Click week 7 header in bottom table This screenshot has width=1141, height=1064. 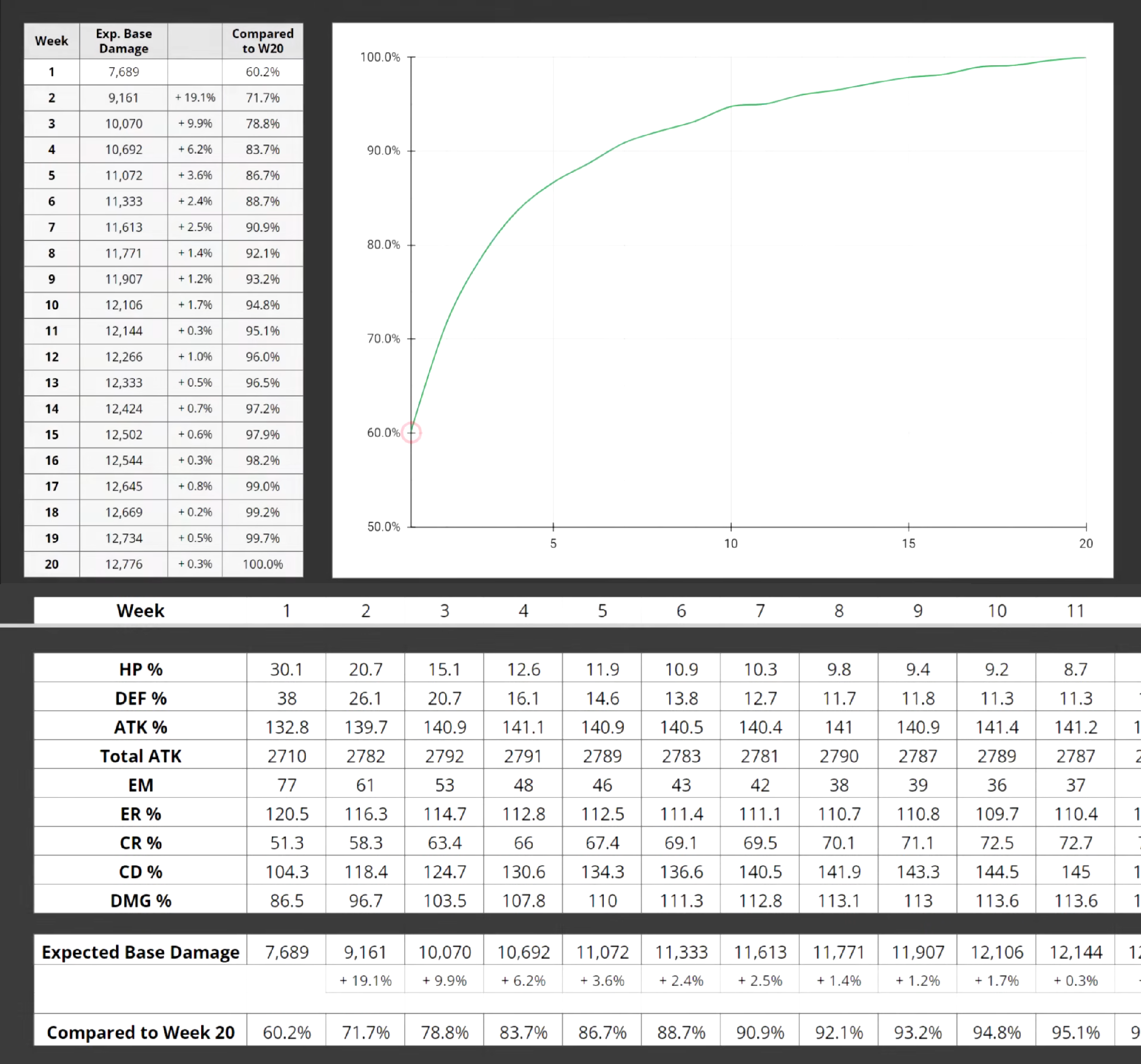[760, 610]
